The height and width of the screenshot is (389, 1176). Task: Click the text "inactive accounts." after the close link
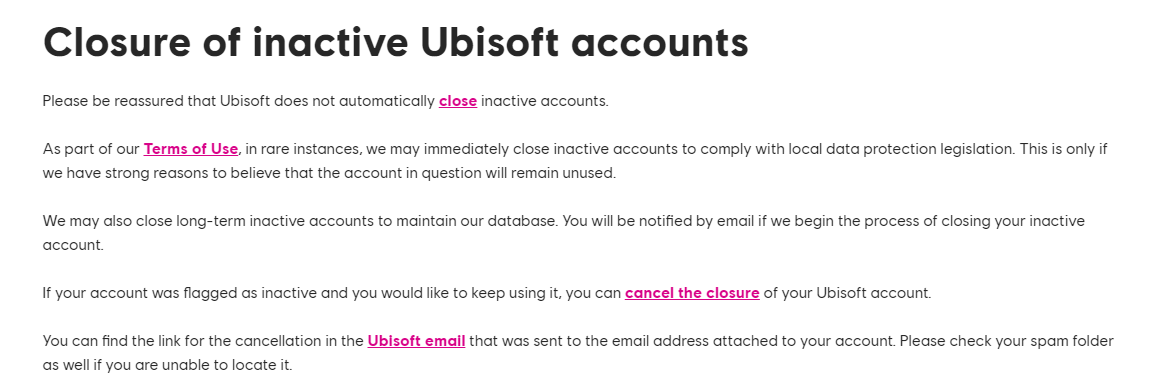point(544,100)
